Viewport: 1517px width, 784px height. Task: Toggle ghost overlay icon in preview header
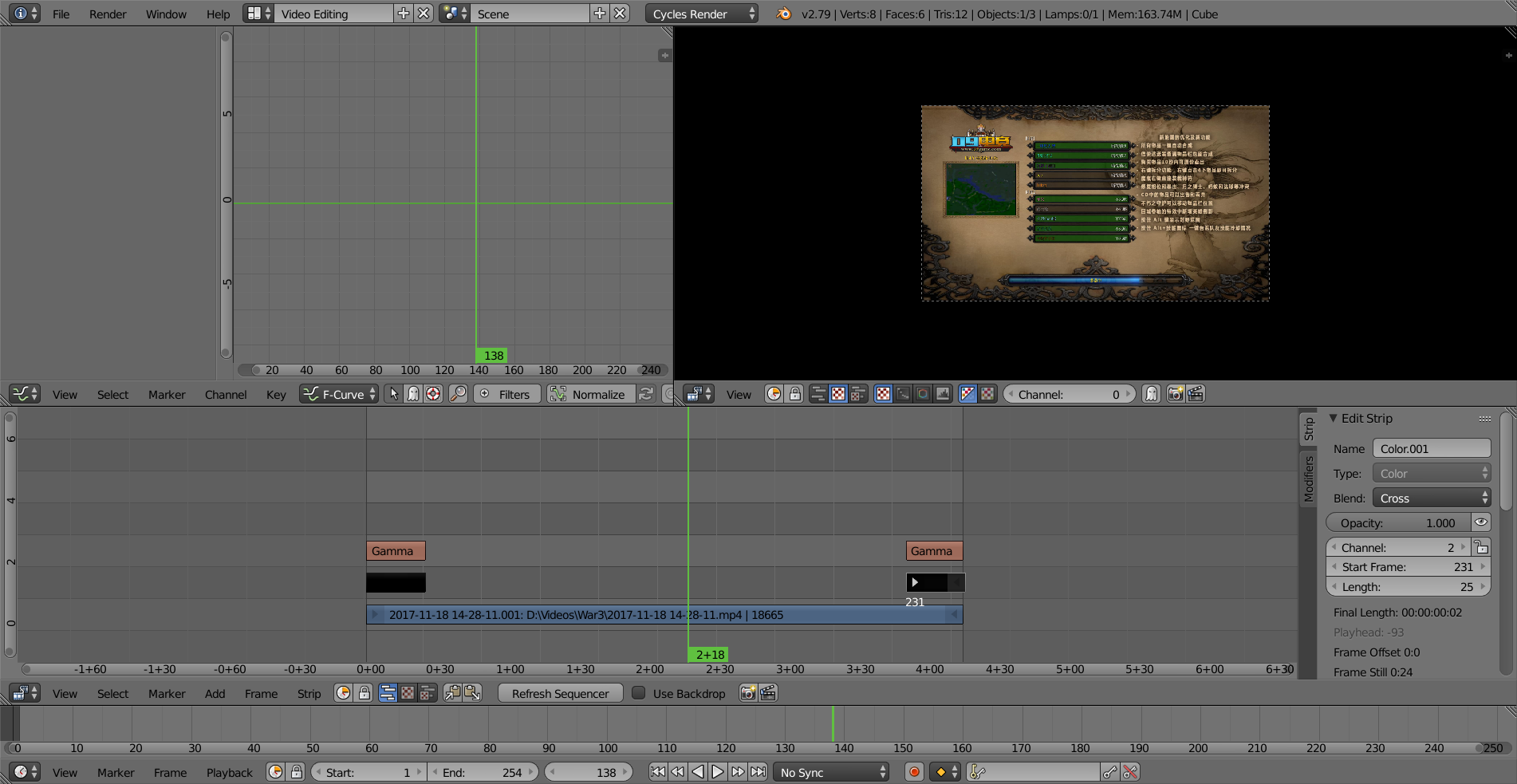click(1151, 394)
